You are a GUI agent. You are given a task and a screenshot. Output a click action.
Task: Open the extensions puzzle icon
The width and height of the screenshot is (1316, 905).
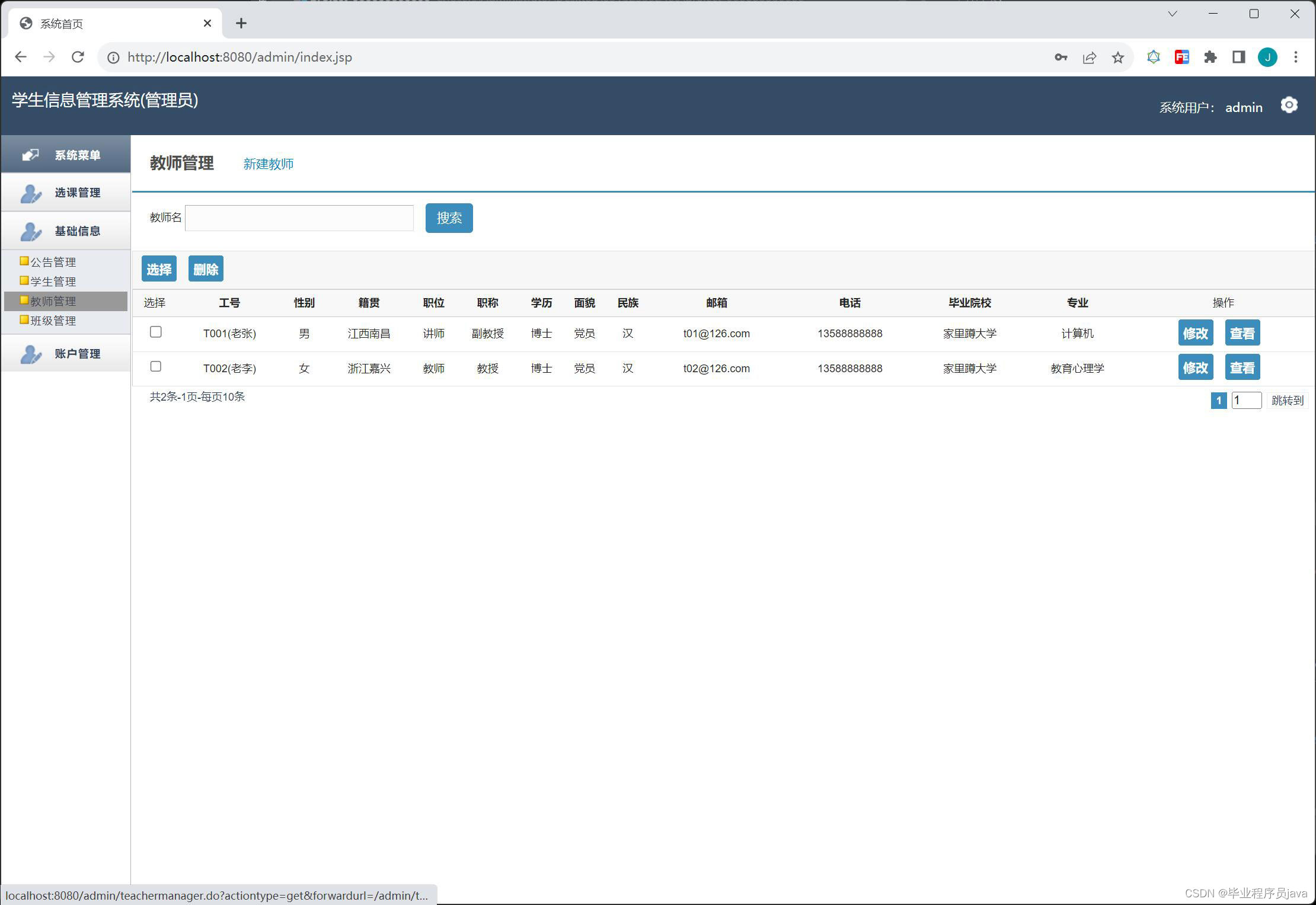(1210, 57)
